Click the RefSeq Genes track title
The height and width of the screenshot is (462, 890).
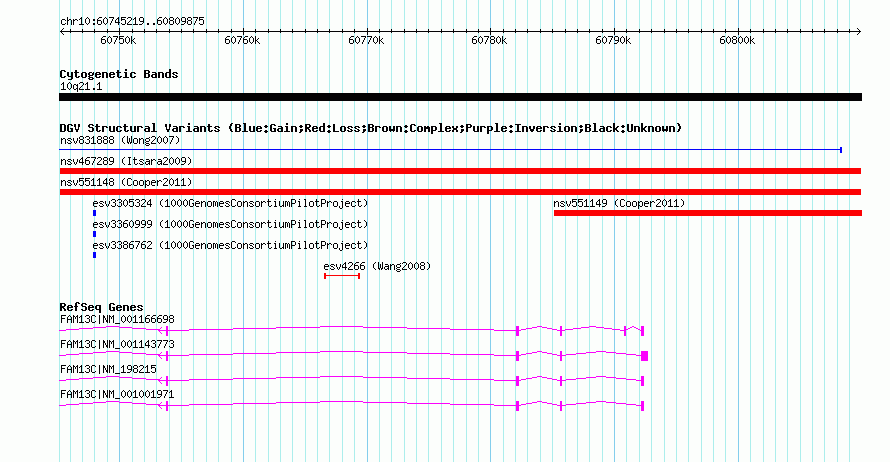click(x=101, y=307)
